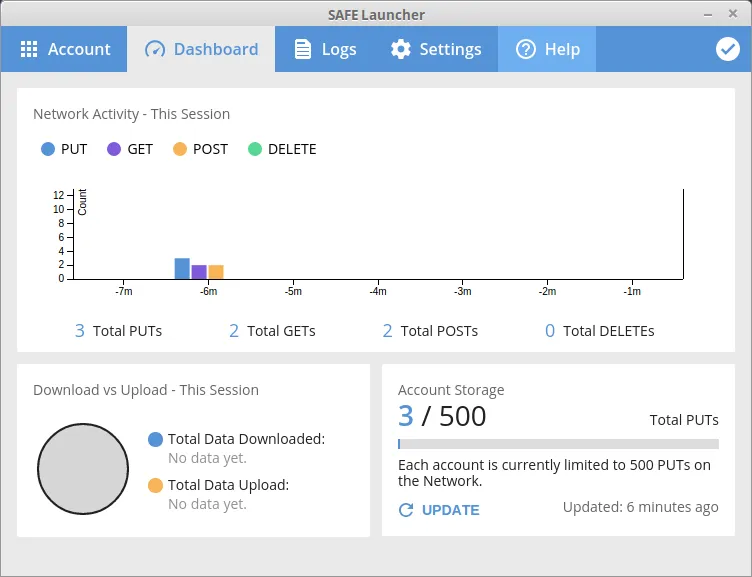Click the Help question mark icon
Screen dimensions: 752x577
click(x=526, y=49)
